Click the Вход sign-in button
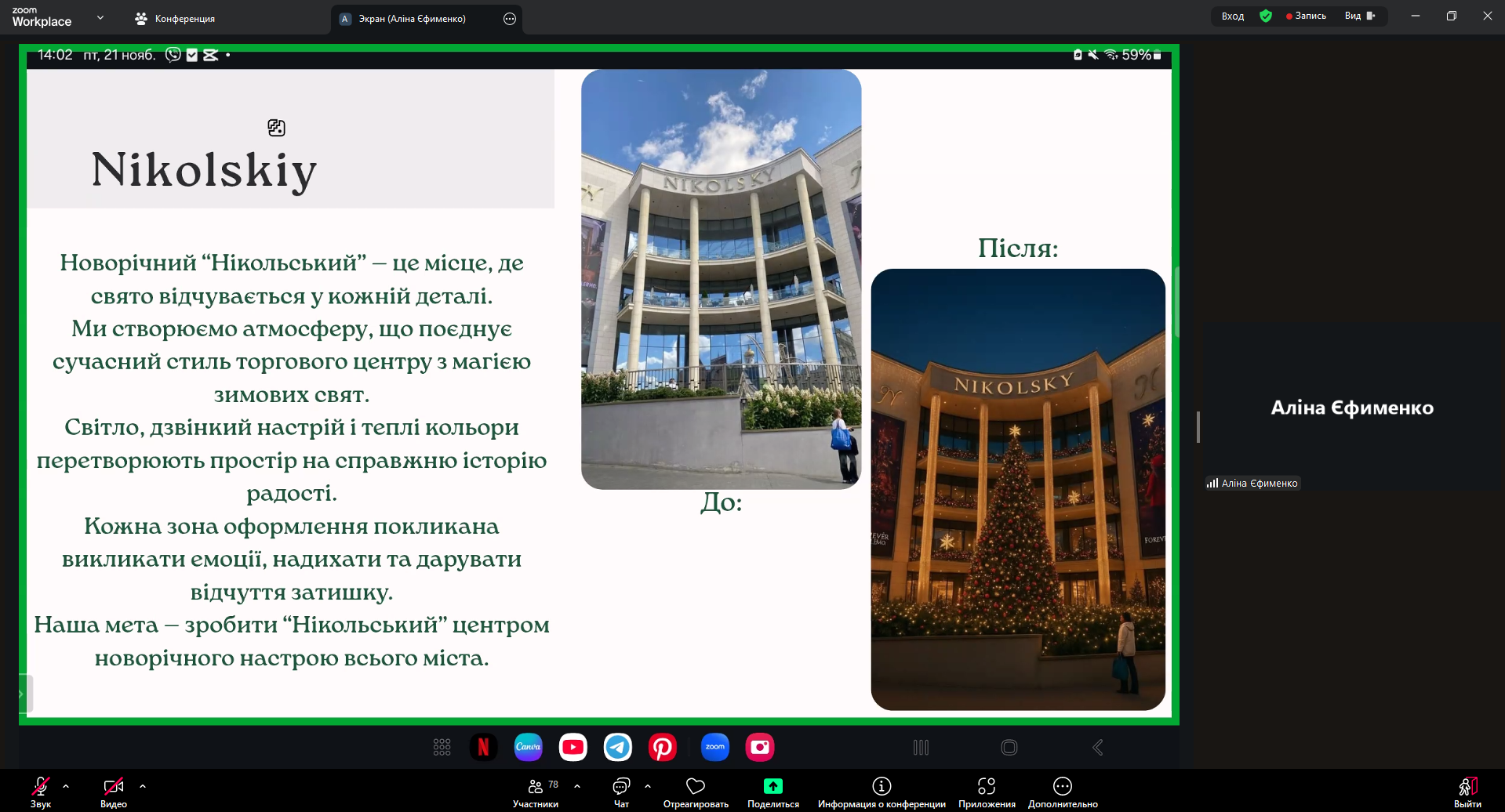The height and width of the screenshot is (812, 1505). (x=1232, y=16)
